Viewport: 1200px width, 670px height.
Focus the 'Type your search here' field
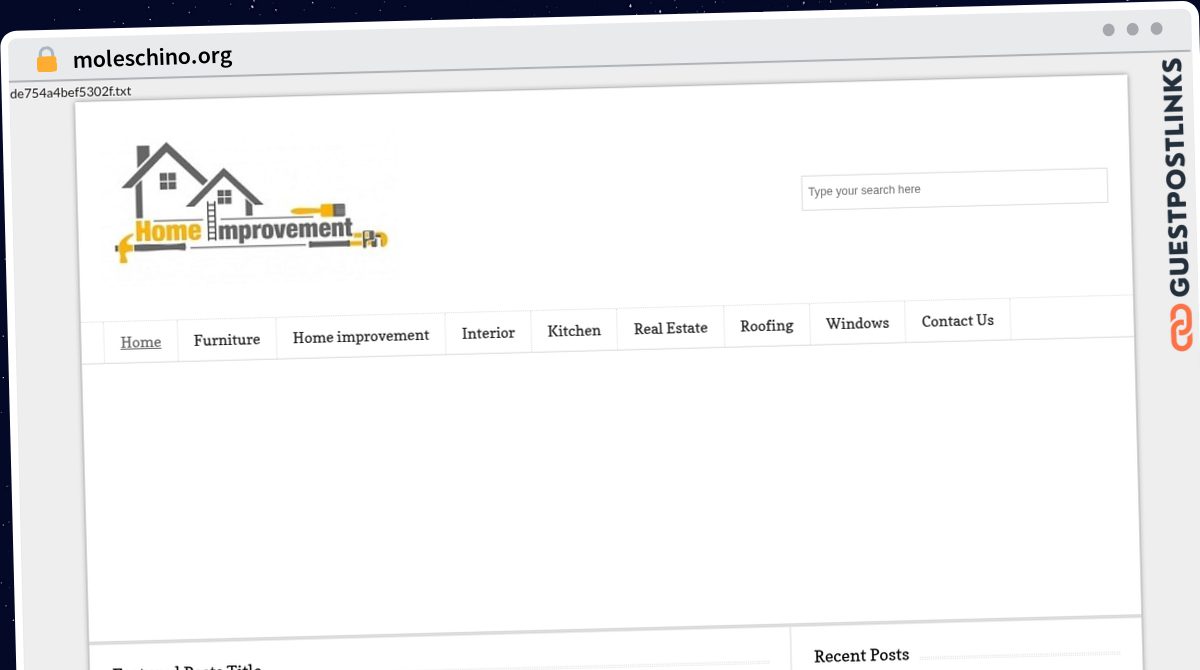click(954, 189)
